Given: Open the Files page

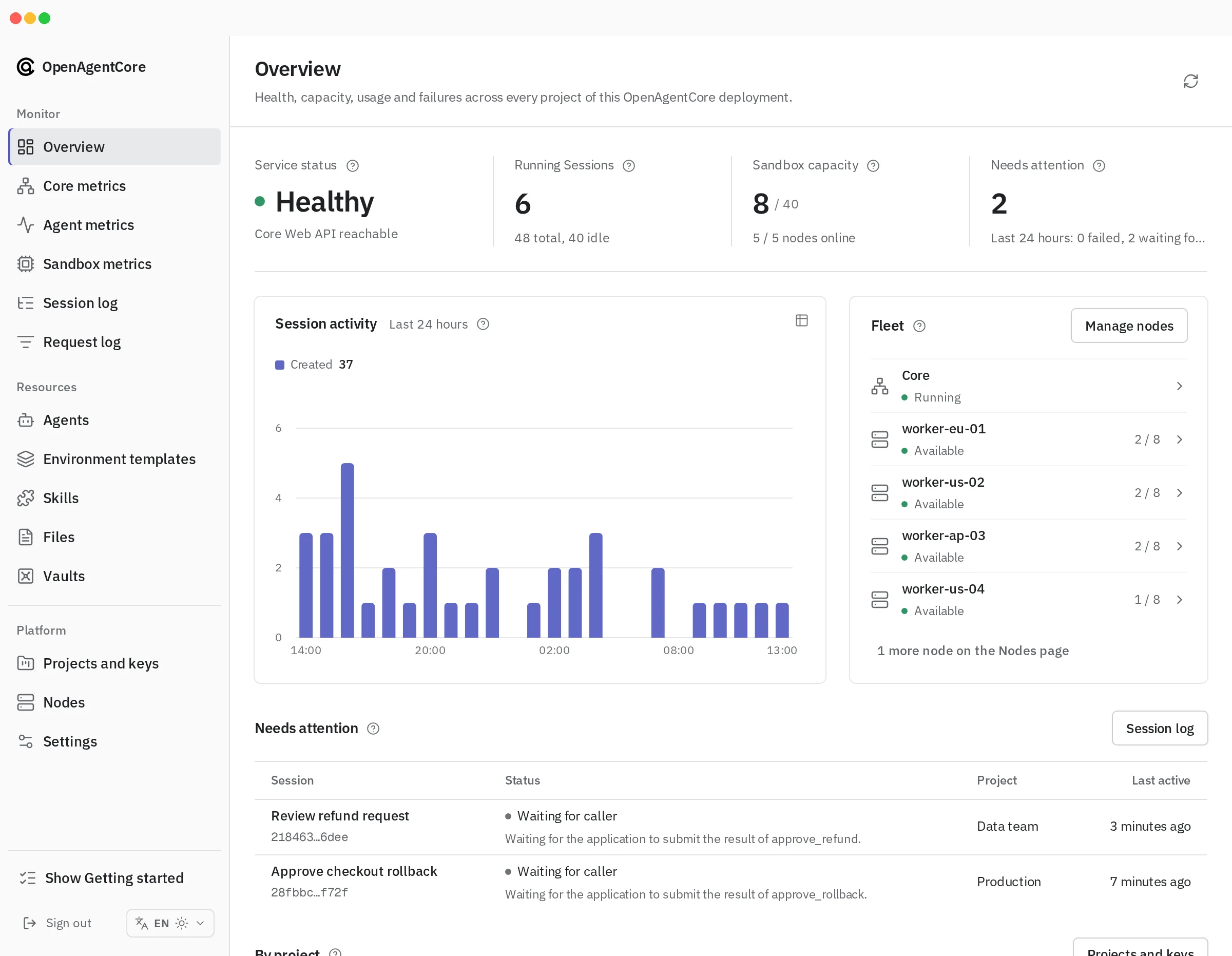Looking at the screenshot, I should (114, 537).
